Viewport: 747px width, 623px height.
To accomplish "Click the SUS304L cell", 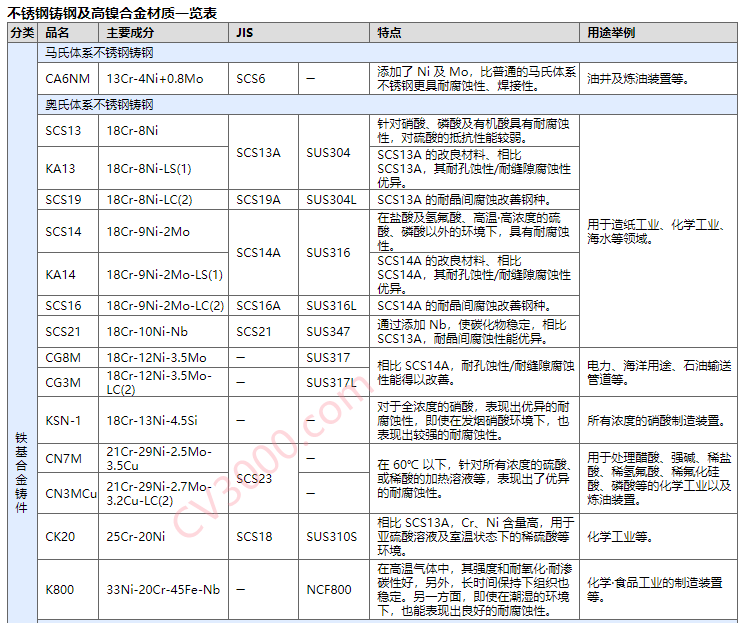I will [331, 199].
